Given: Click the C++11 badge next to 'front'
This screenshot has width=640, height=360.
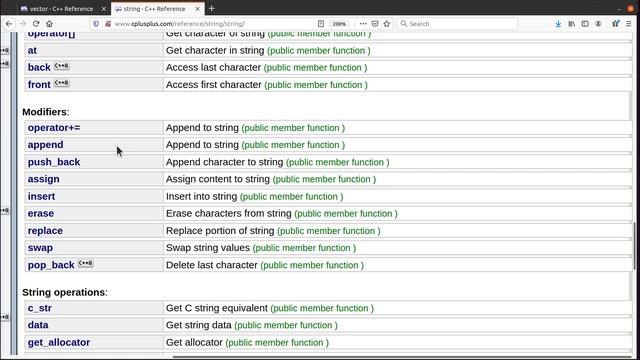Looking at the screenshot, I should 62,83.
